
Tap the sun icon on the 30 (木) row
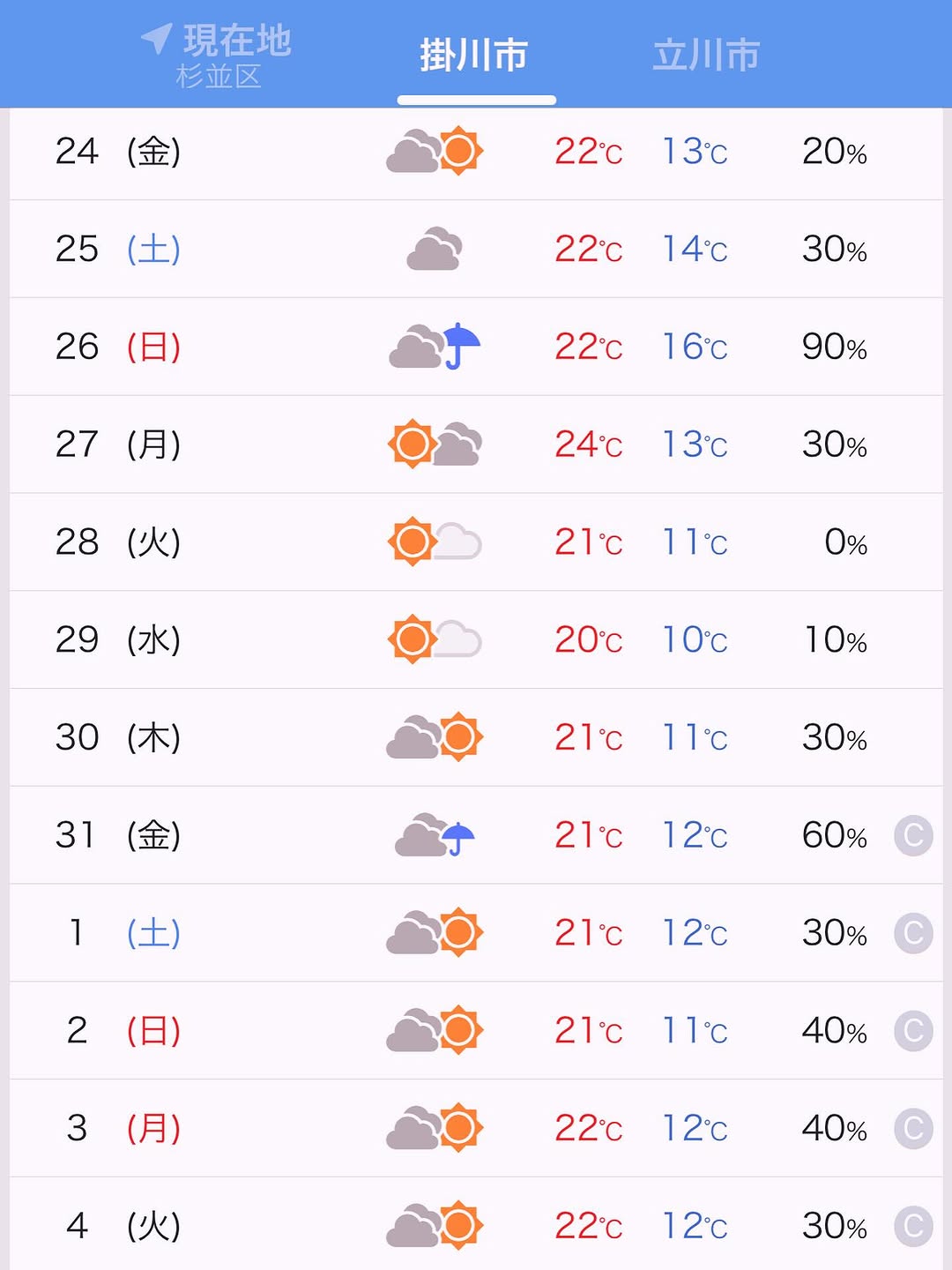(x=458, y=737)
